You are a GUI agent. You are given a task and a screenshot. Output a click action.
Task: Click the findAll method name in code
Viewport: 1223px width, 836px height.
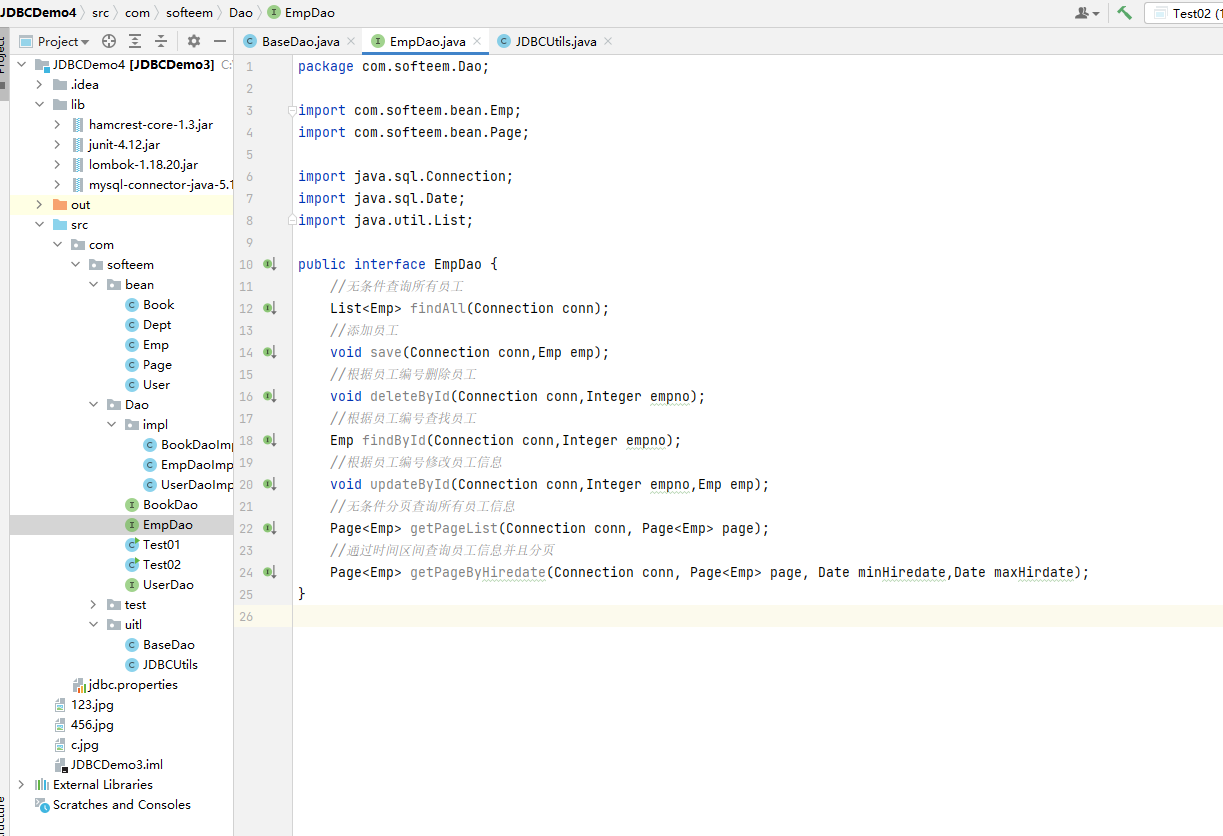click(x=438, y=308)
